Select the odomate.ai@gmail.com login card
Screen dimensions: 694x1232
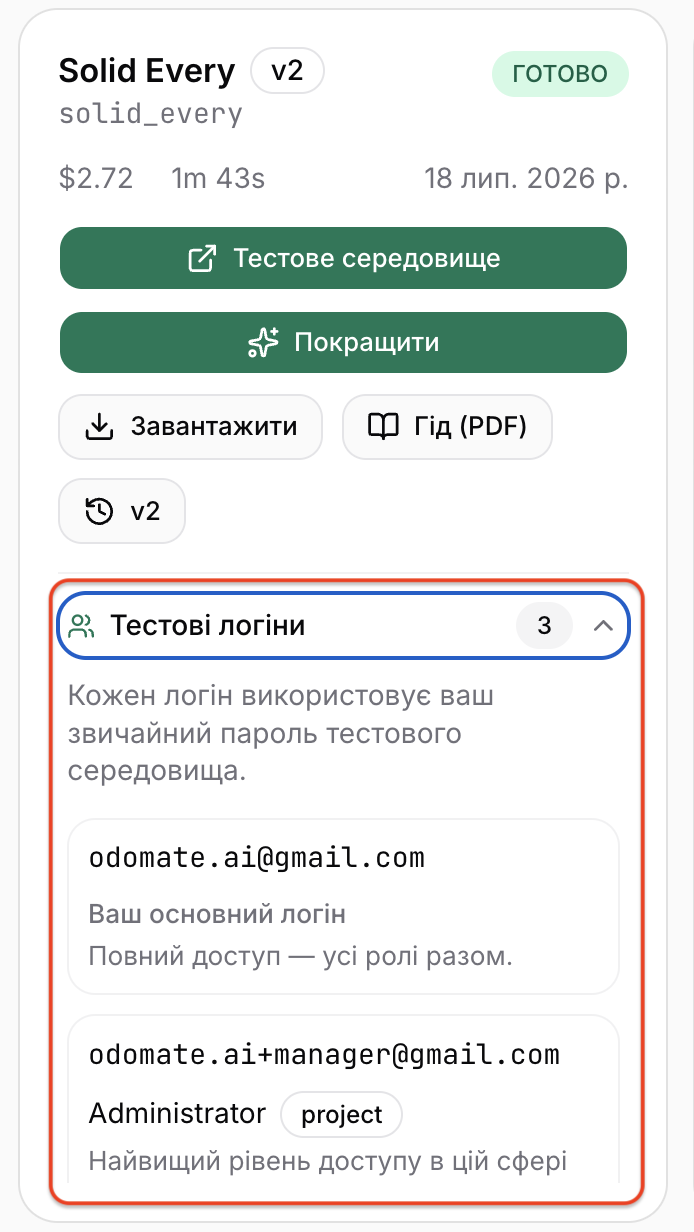tap(344, 907)
